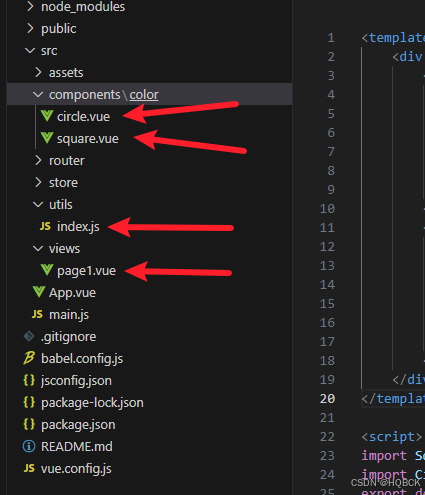The image size is (425, 495).
Task: Open package-lock.json file
Action: pyautogui.click(x=92, y=403)
